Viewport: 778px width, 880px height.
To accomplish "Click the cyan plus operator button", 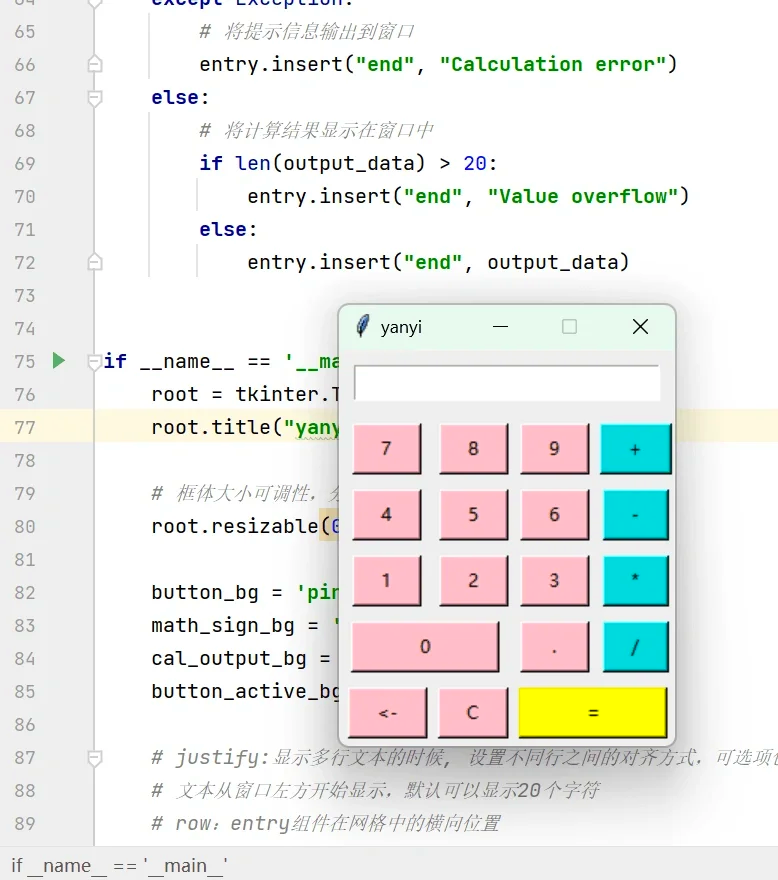I will click(635, 449).
